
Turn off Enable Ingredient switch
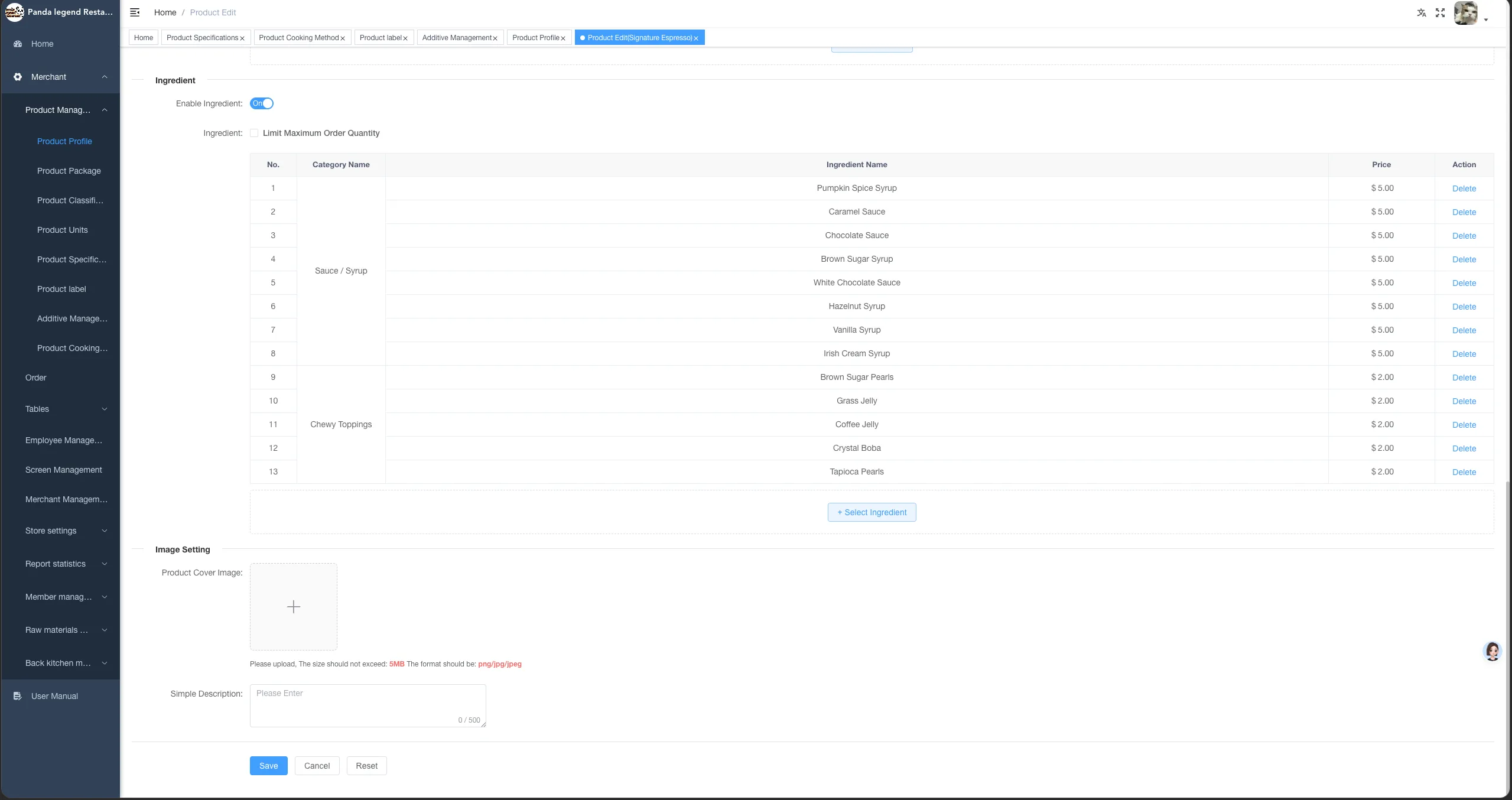[x=262, y=103]
